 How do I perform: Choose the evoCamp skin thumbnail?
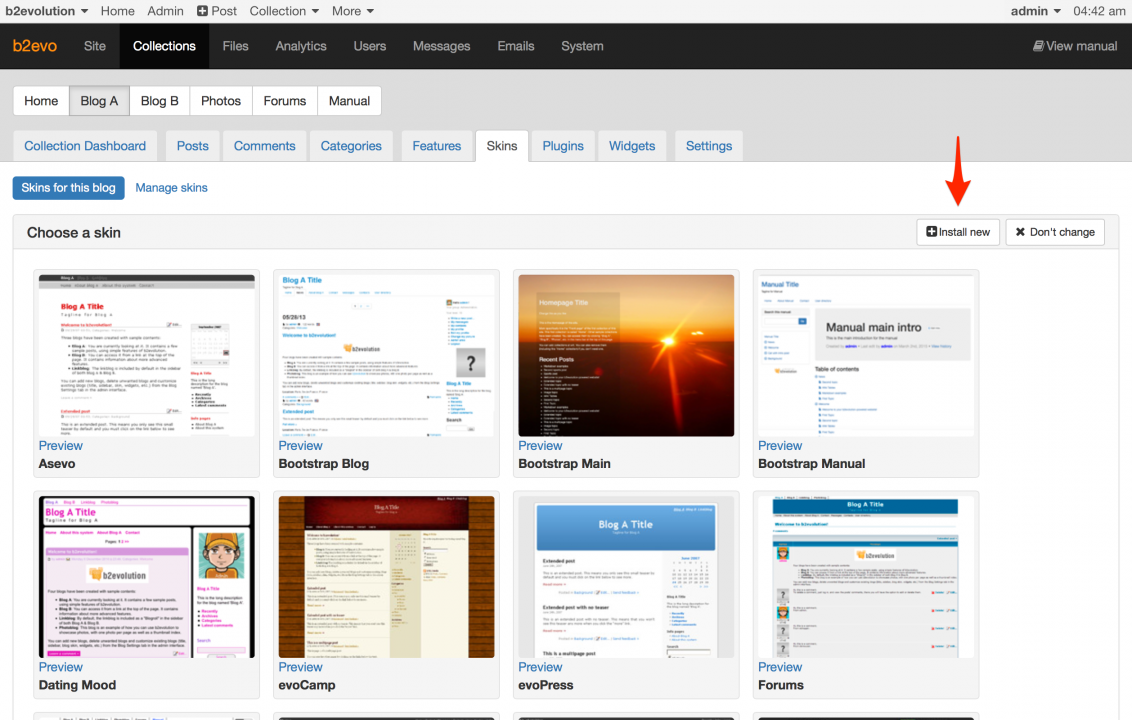386,577
